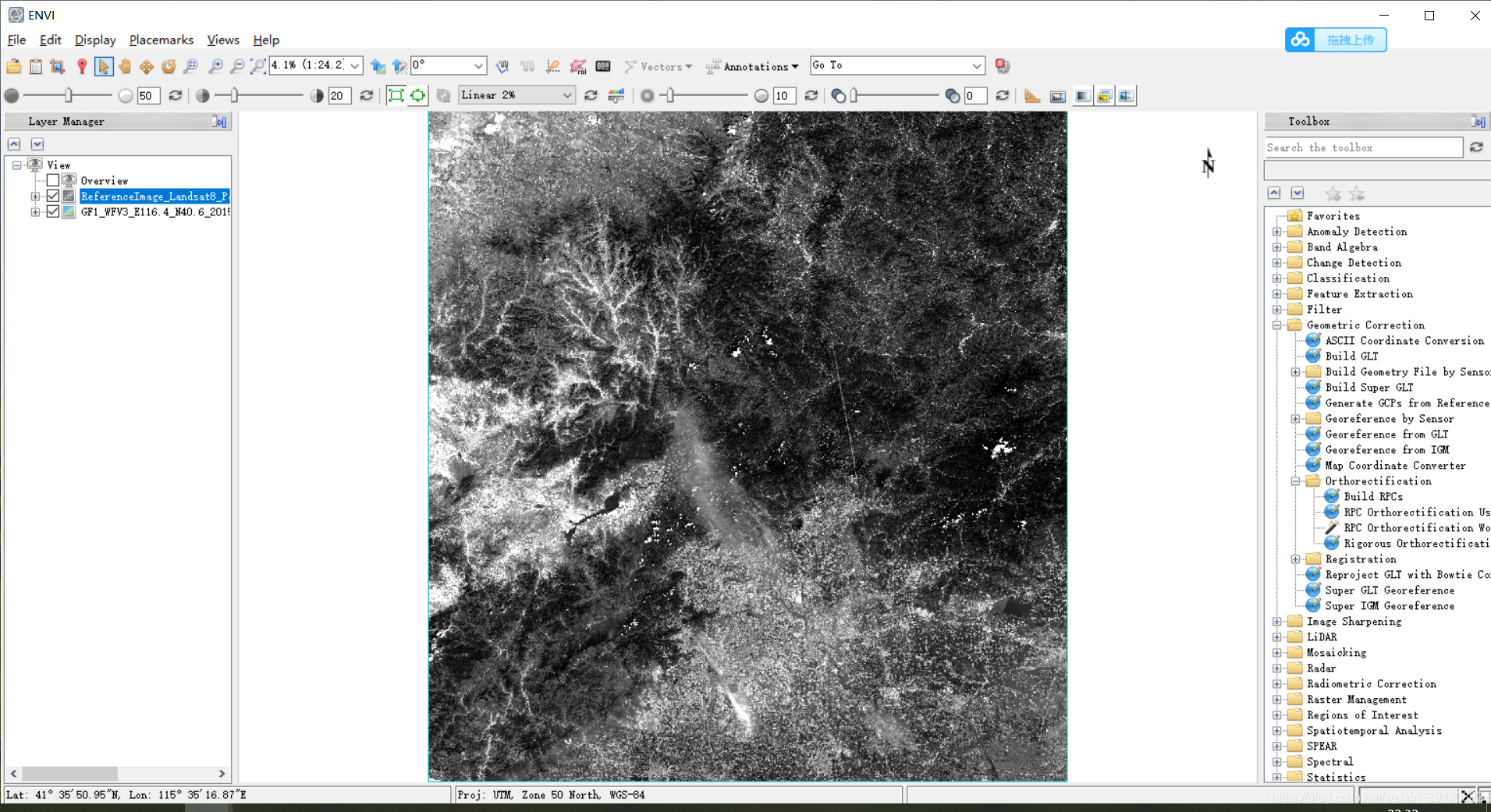Collapse the Geometric Correction folder
Image resolution: width=1491 pixels, height=812 pixels.
(1277, 325)
